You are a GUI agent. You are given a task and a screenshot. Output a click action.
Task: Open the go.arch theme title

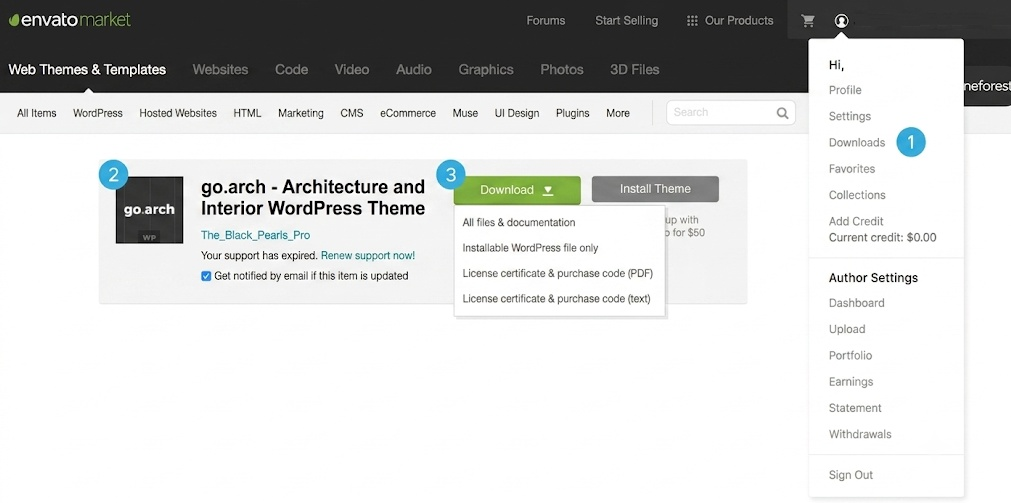point(313,197)
